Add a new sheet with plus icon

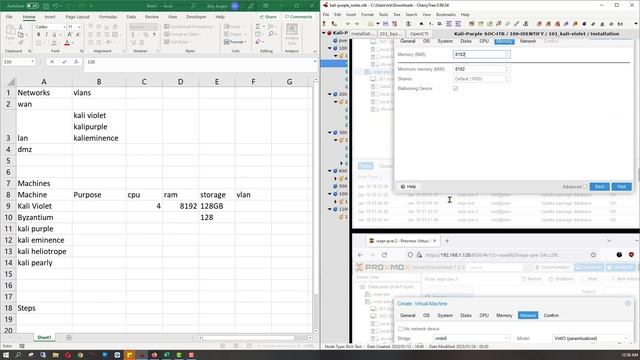click(69, 338)
